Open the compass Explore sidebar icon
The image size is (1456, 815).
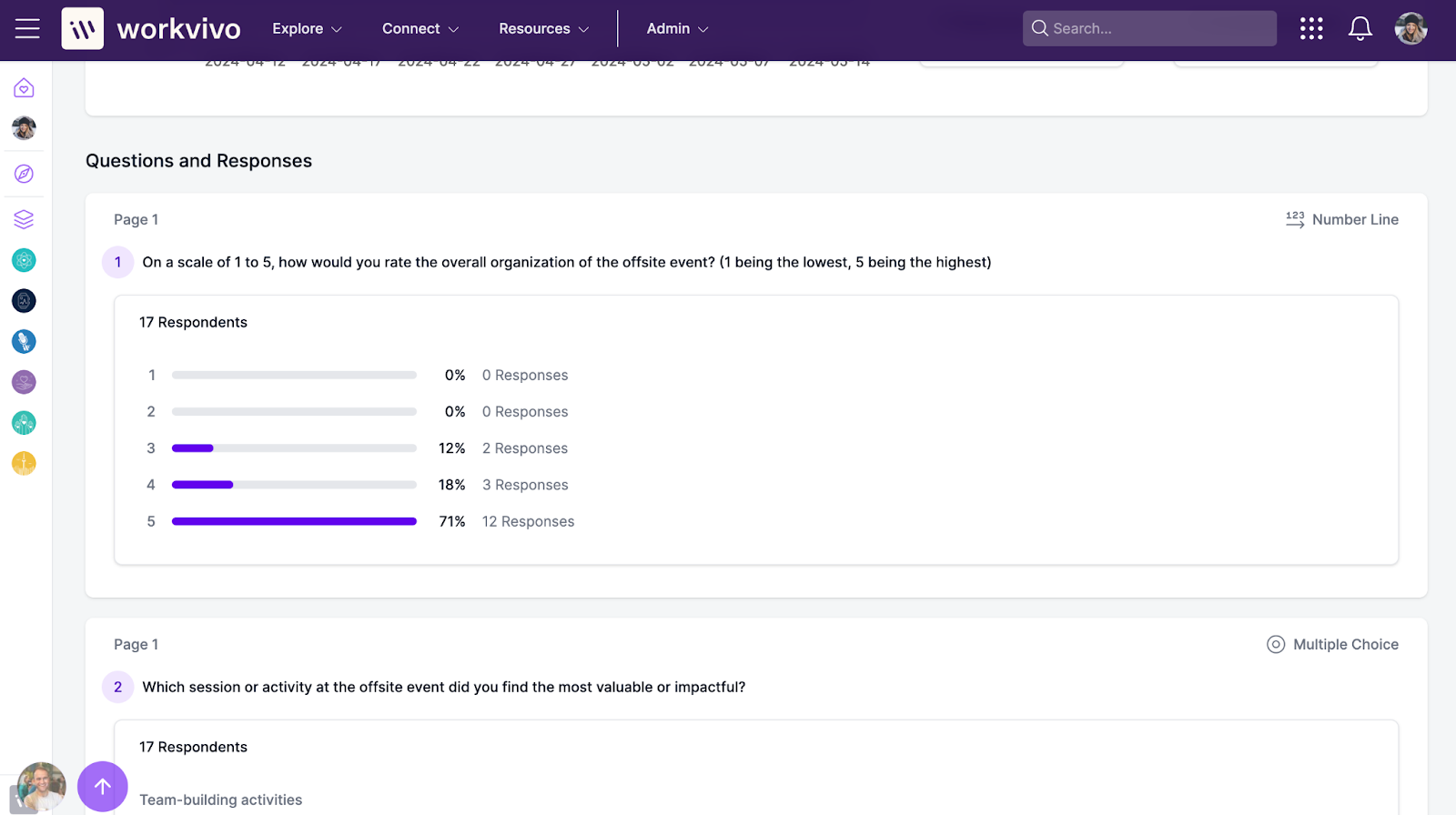(24, 174)
